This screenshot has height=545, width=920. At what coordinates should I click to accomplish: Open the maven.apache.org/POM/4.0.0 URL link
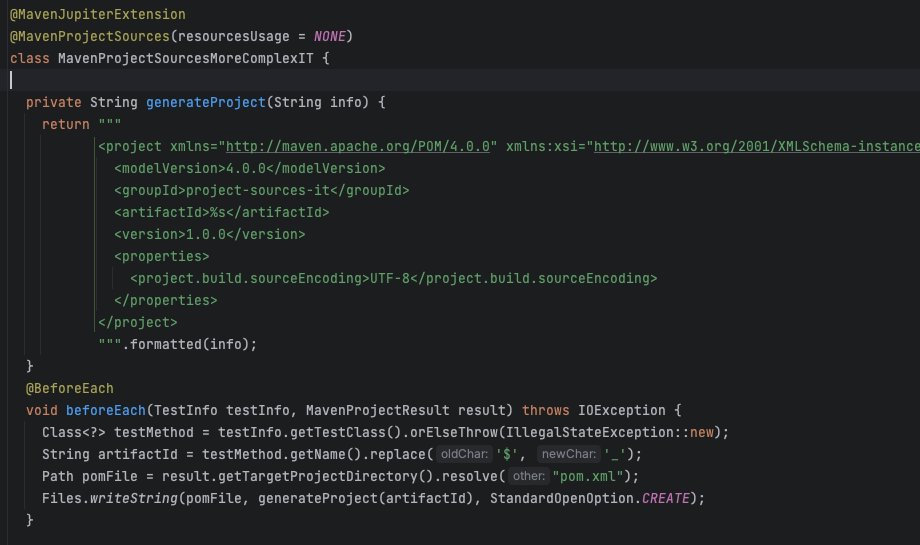click(x=358, y=146)
